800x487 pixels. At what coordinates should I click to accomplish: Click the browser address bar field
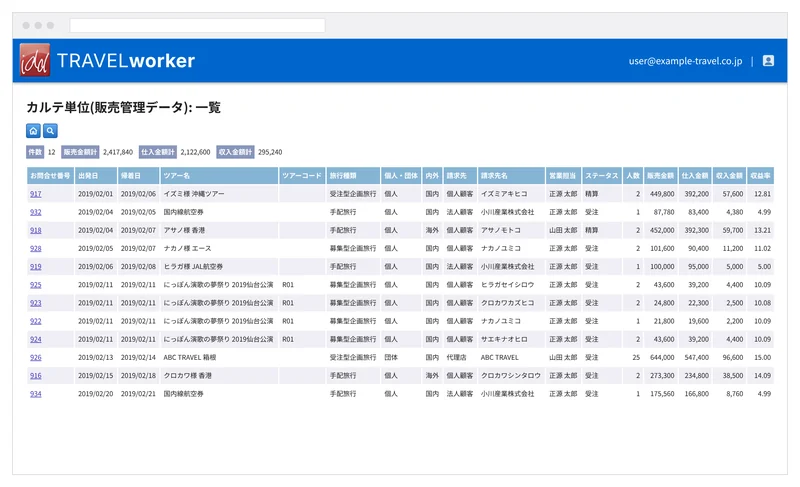click(x=197, y=25)
